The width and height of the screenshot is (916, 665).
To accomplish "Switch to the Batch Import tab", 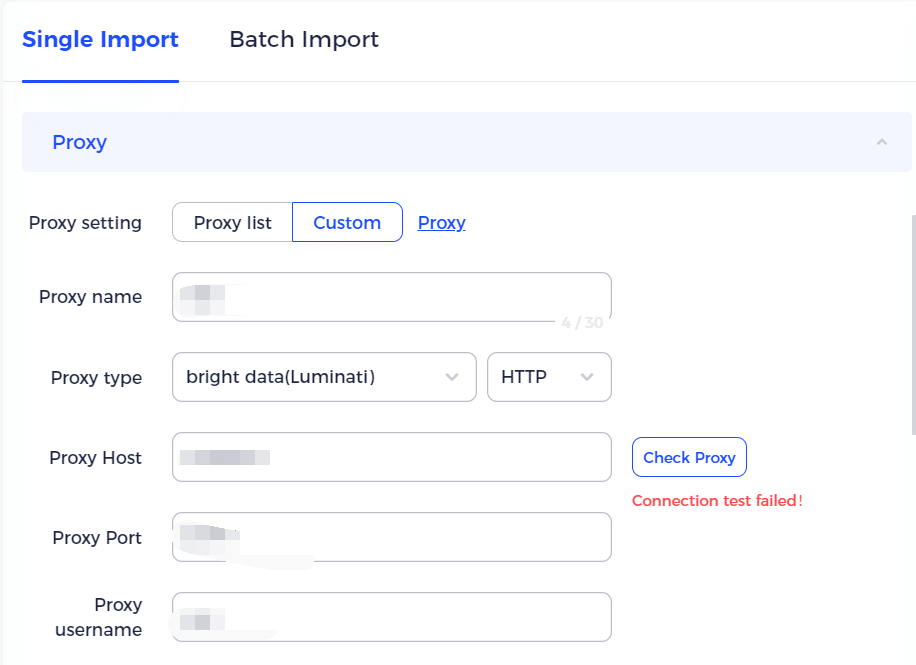I will click(x=304, y=40).
